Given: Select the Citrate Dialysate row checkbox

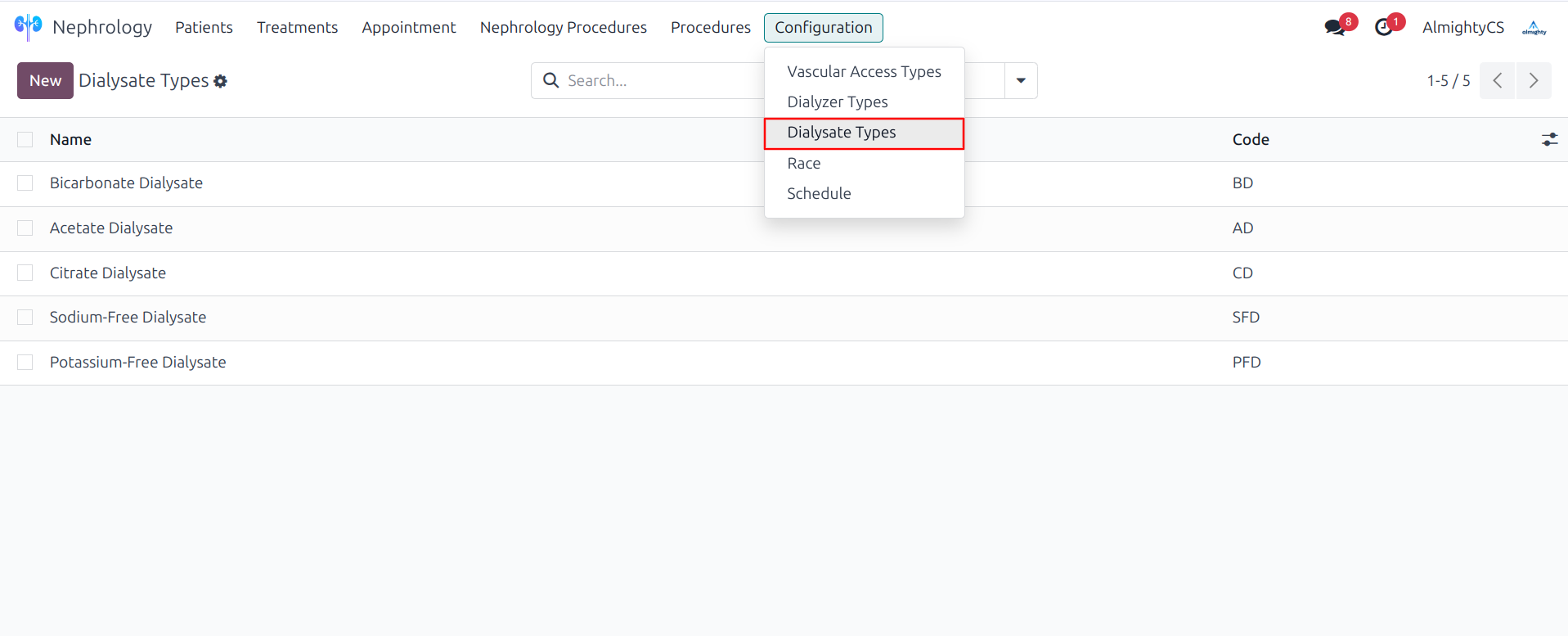Looking at the screenshot, I should 25,273.
